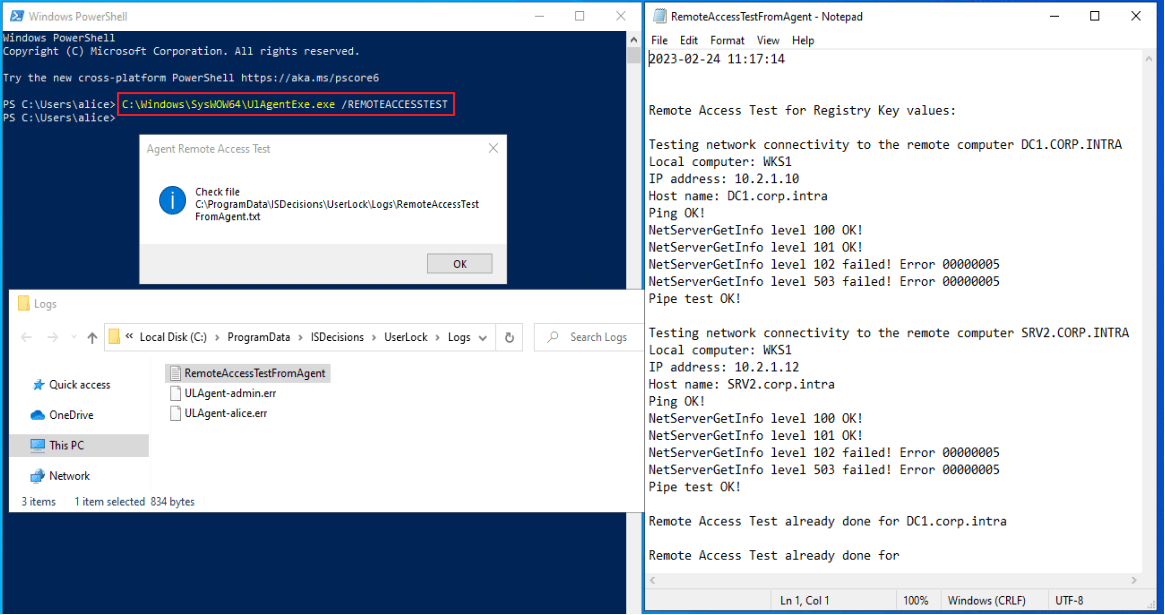Click the Quick access star icon

(39, 385)
